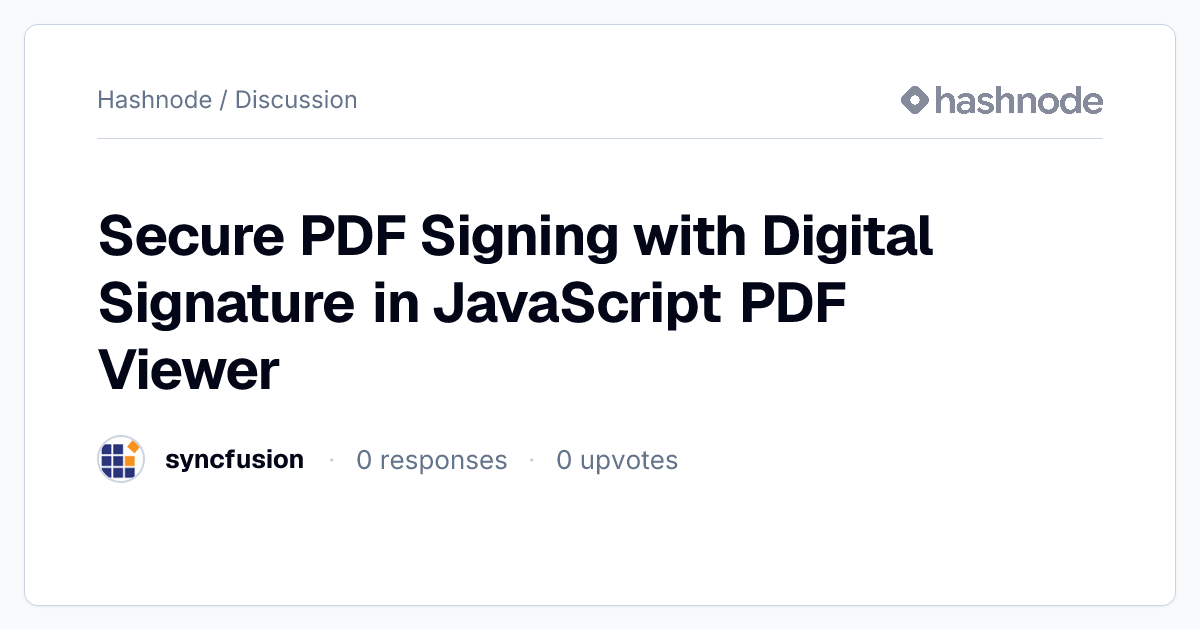Click the 0 upvotes counter
The width and height of the screenshot is (1200, 630).
pyautogui.click(x=617, y=460)
